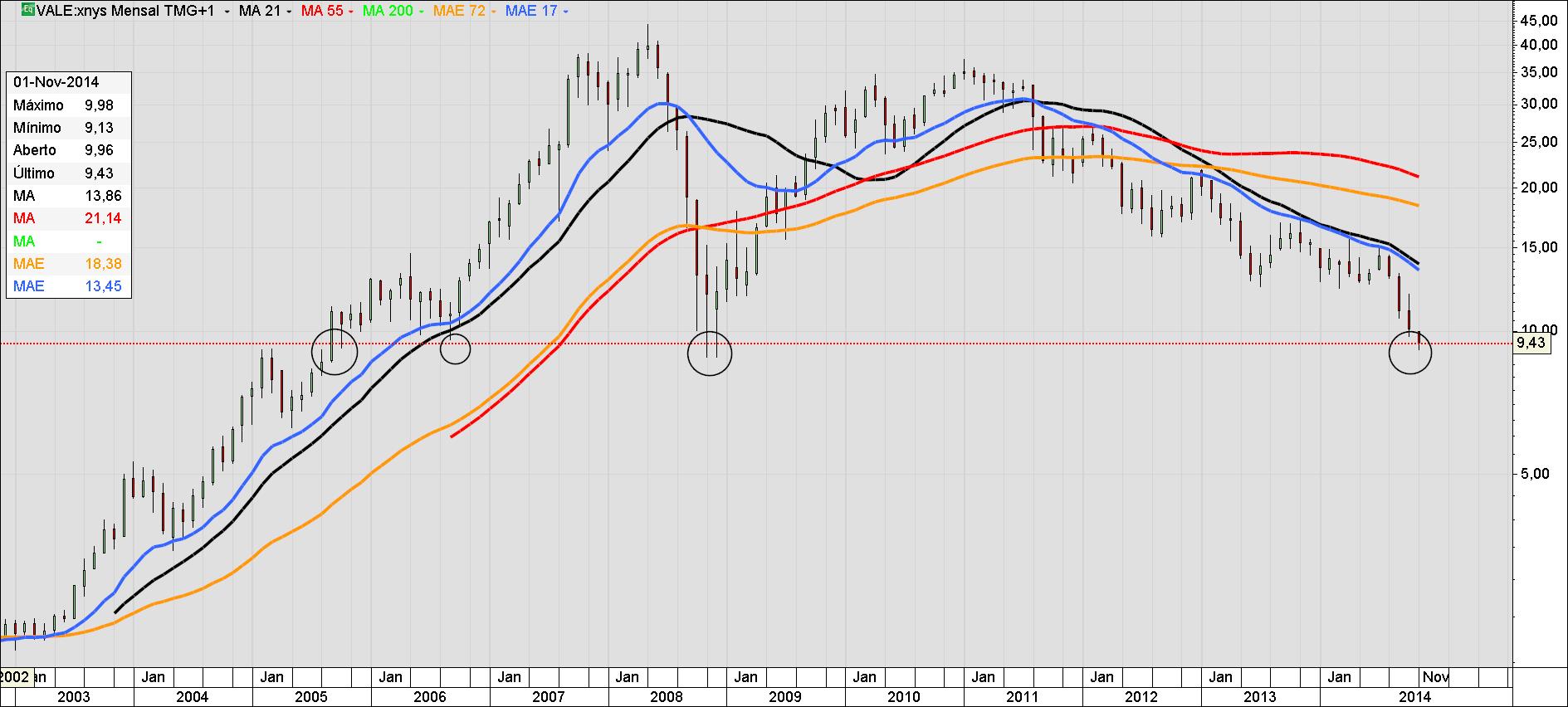Click the 2011 year on time axis
The height and width of the screenshot is (707, 1568).
point(1023,697)
